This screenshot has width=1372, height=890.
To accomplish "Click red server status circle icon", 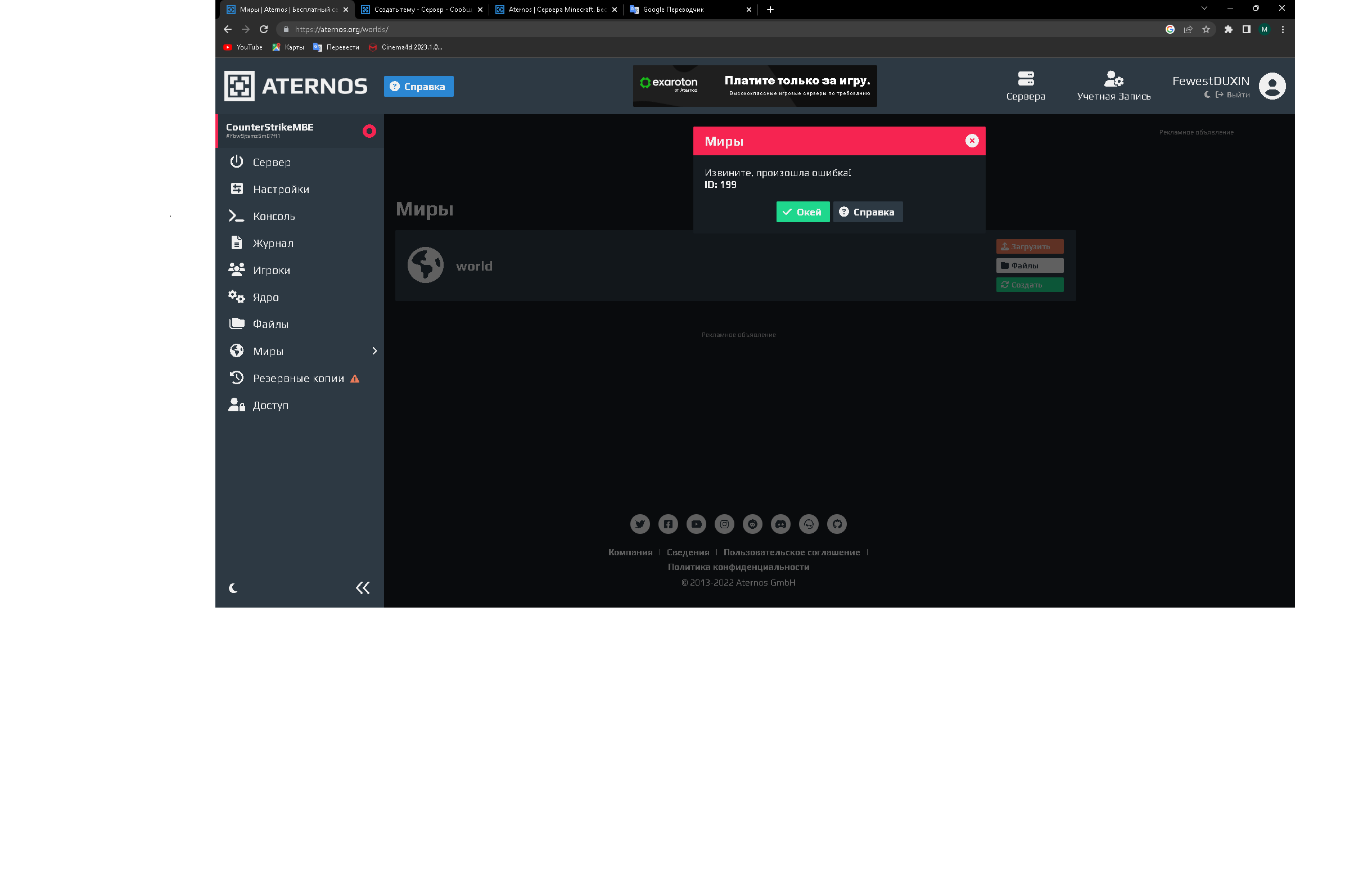I will pyautogui.click(x=369, y=132).
